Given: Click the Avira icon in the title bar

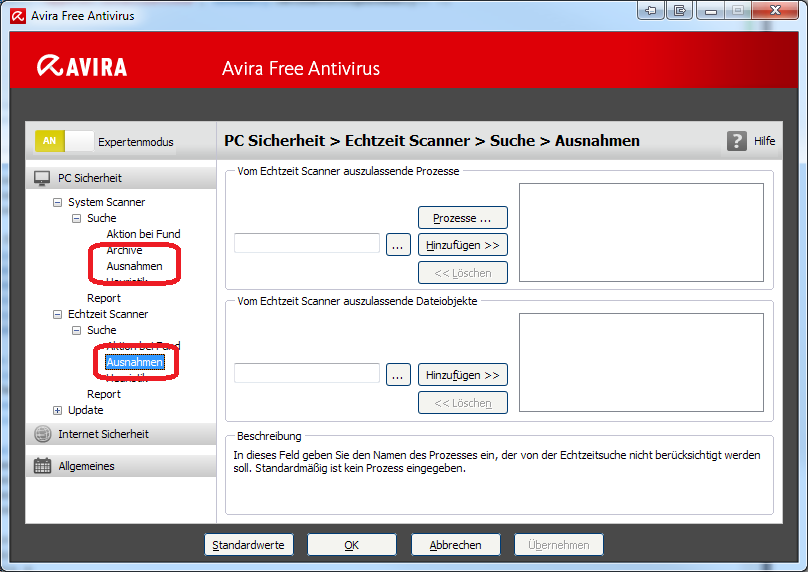Looking at the screenshot, I should click(18, 16).
